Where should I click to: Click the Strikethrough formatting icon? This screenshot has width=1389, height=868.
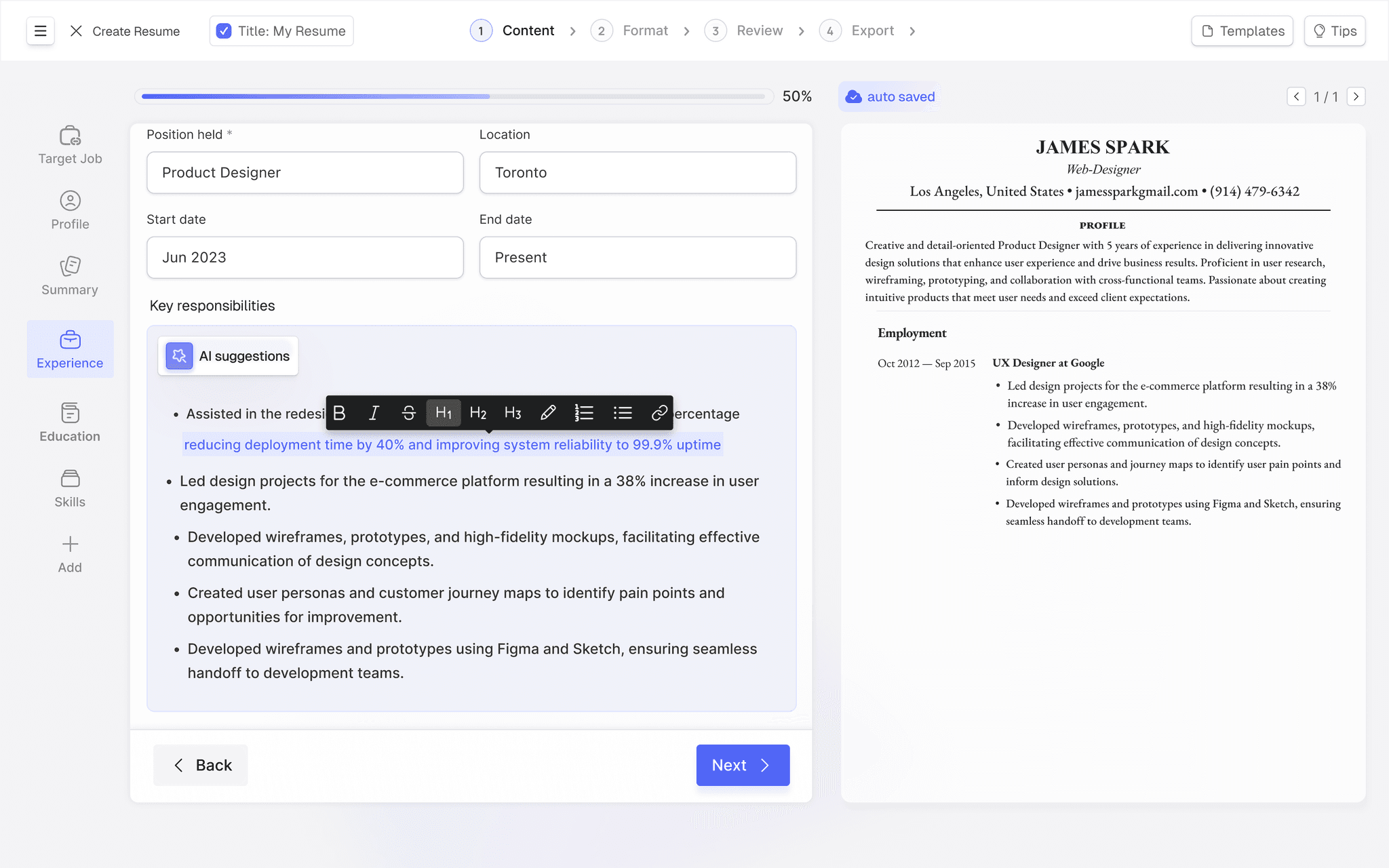coord(408,413)
